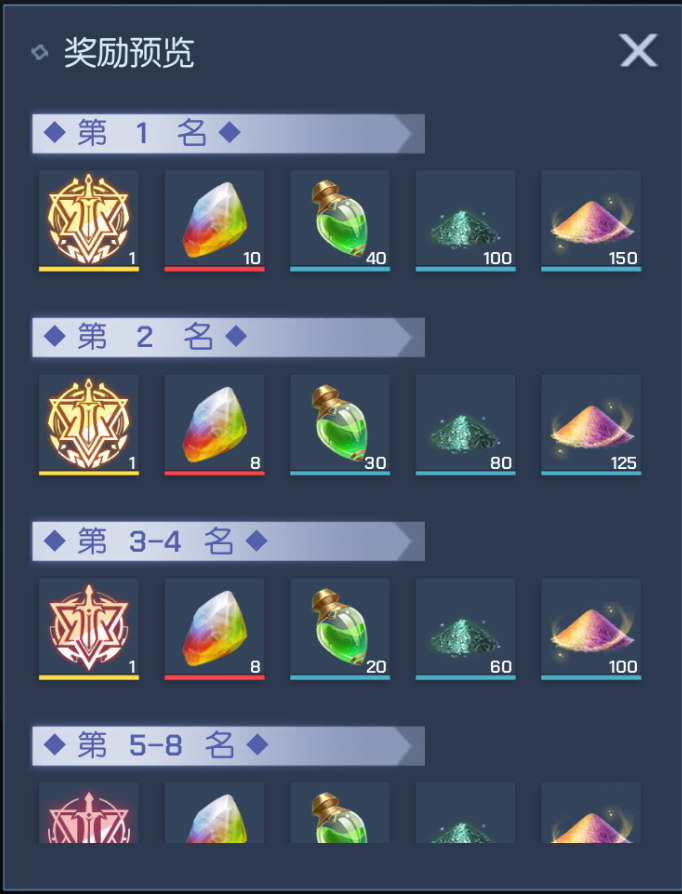Select the 第3-4名 rank header banner
This screenshot has height=894, width=682.
(228, 541)
